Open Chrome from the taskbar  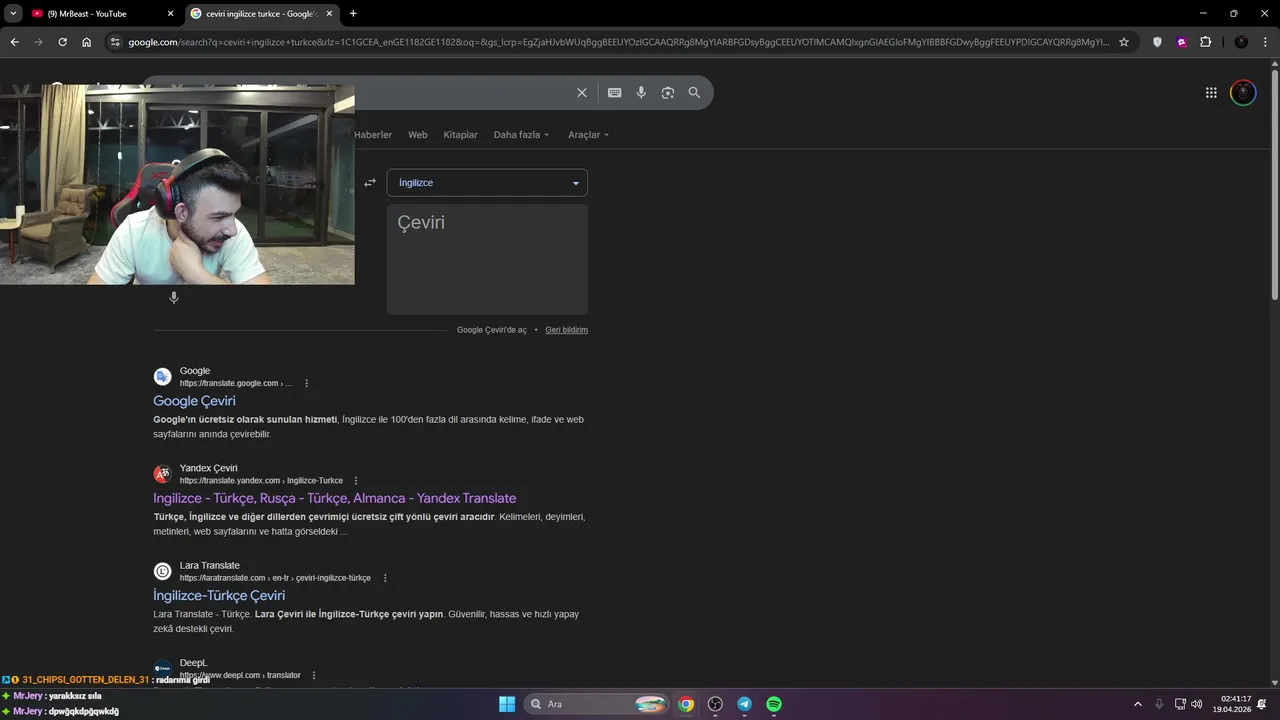pyautogui.click(x=686, y=704)
